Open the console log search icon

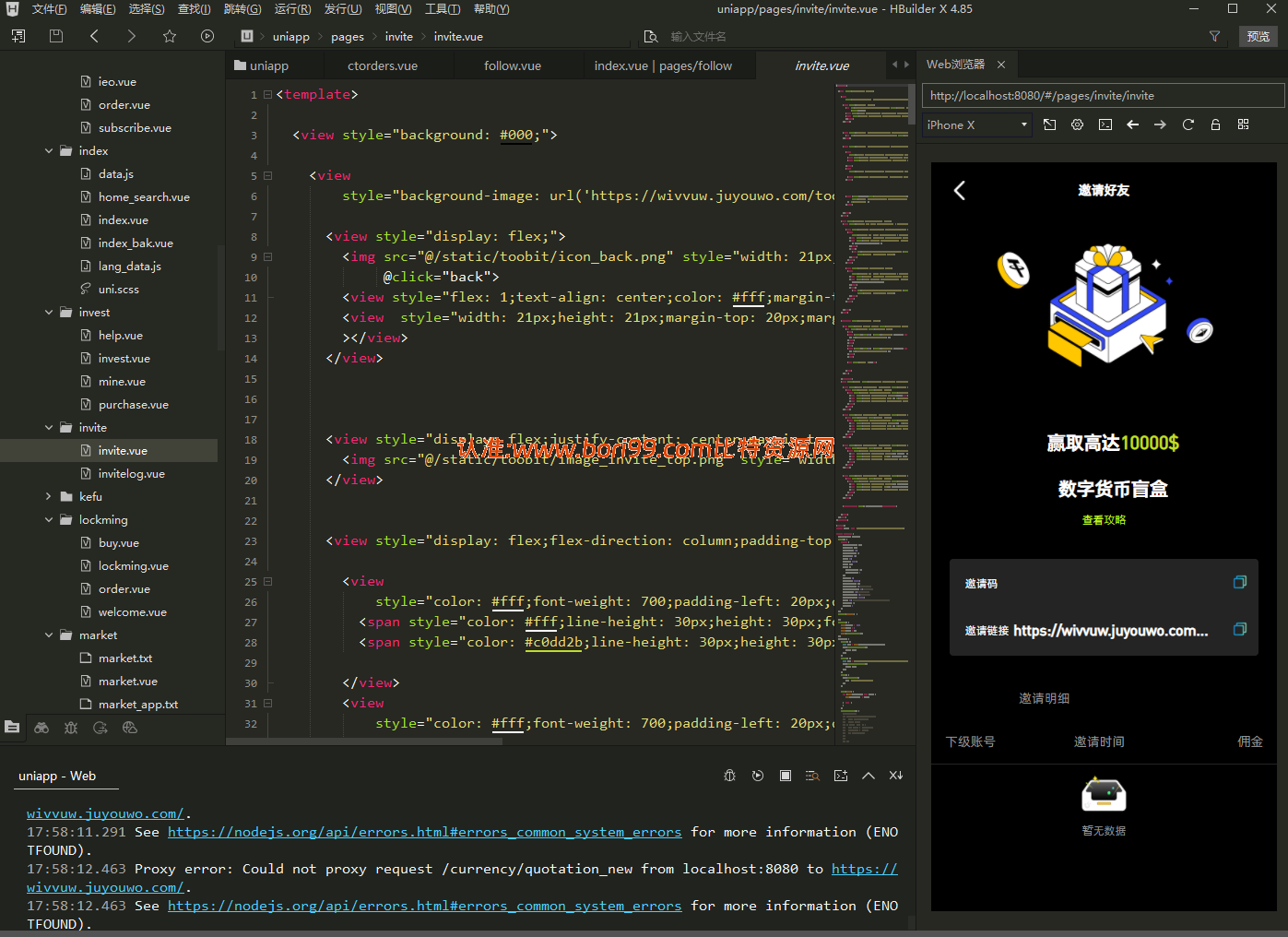pyautogui.click(x=812, y=776)
